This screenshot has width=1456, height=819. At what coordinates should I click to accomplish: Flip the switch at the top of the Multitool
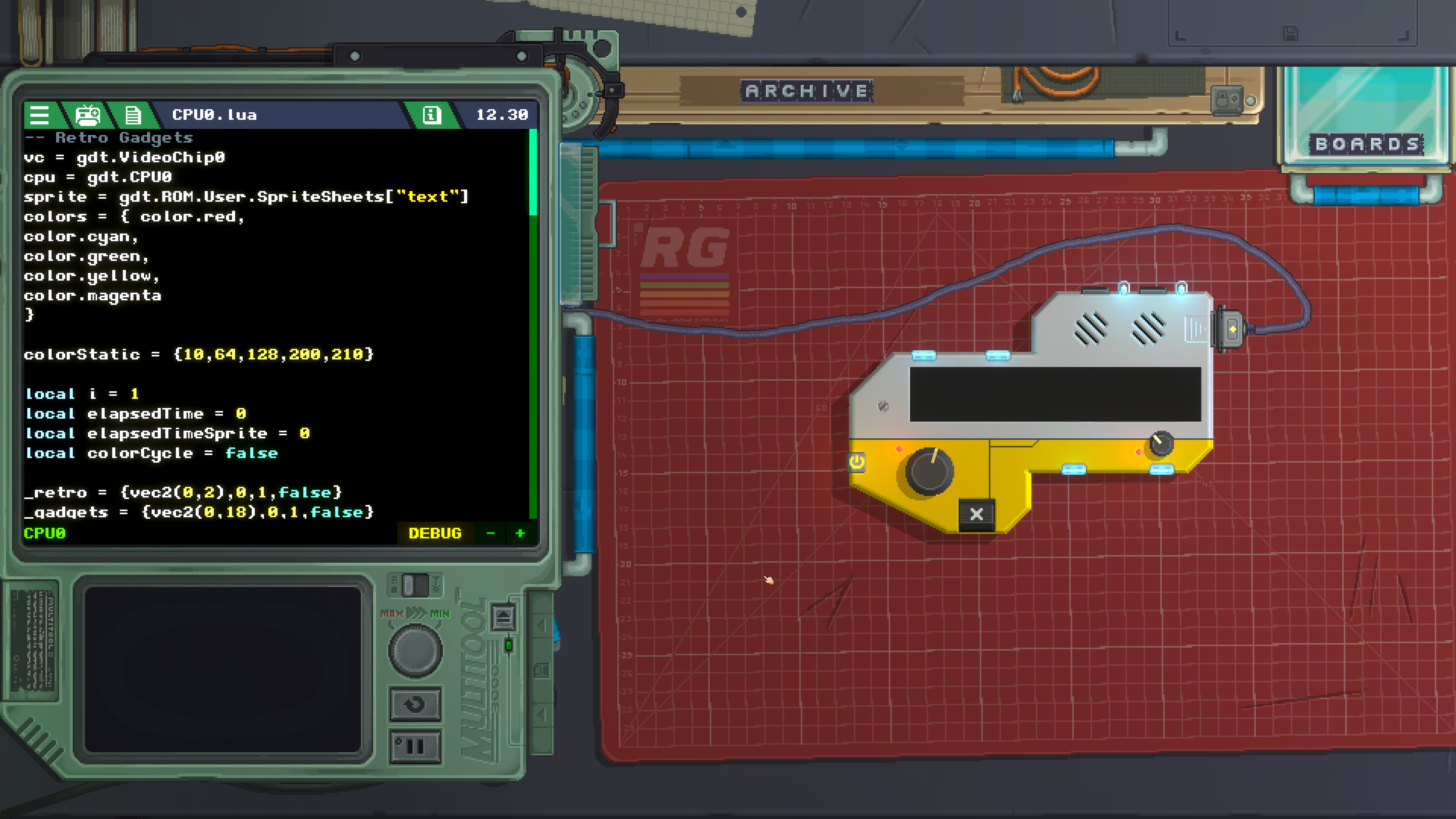point(416,586)
